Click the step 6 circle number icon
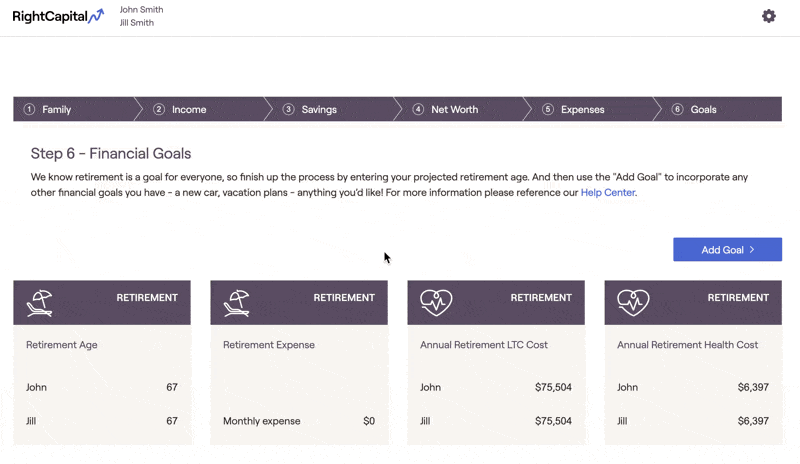800x464 pixels. point(677,109)
